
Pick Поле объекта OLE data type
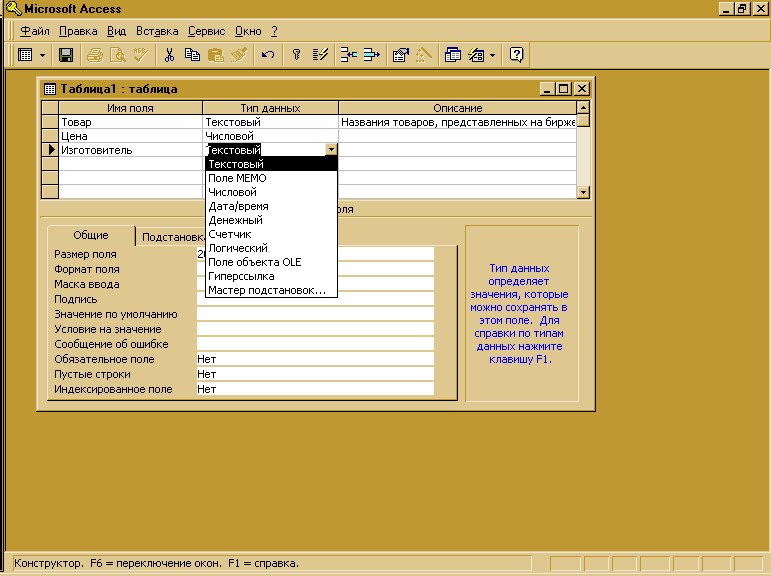coord(271,262)
